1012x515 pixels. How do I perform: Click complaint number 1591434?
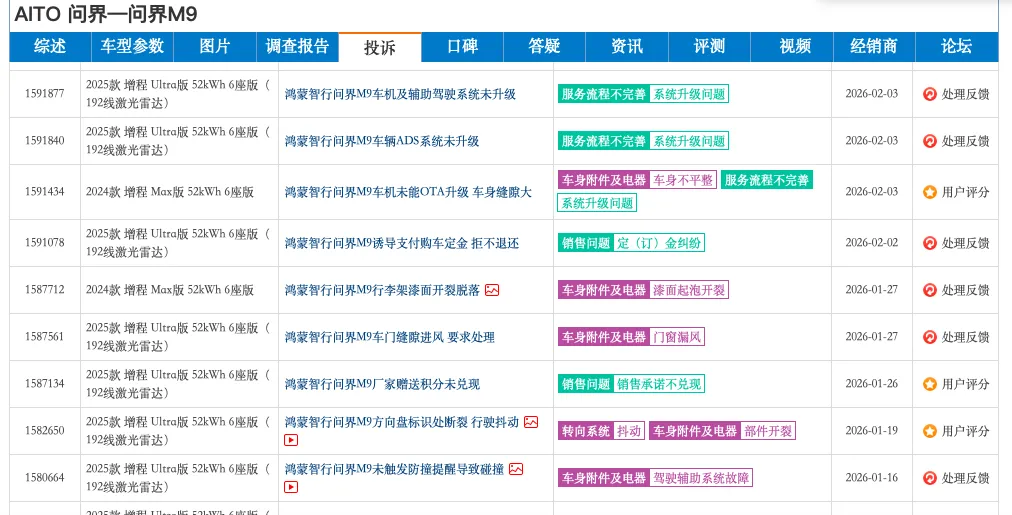click(x=45, y=192)
